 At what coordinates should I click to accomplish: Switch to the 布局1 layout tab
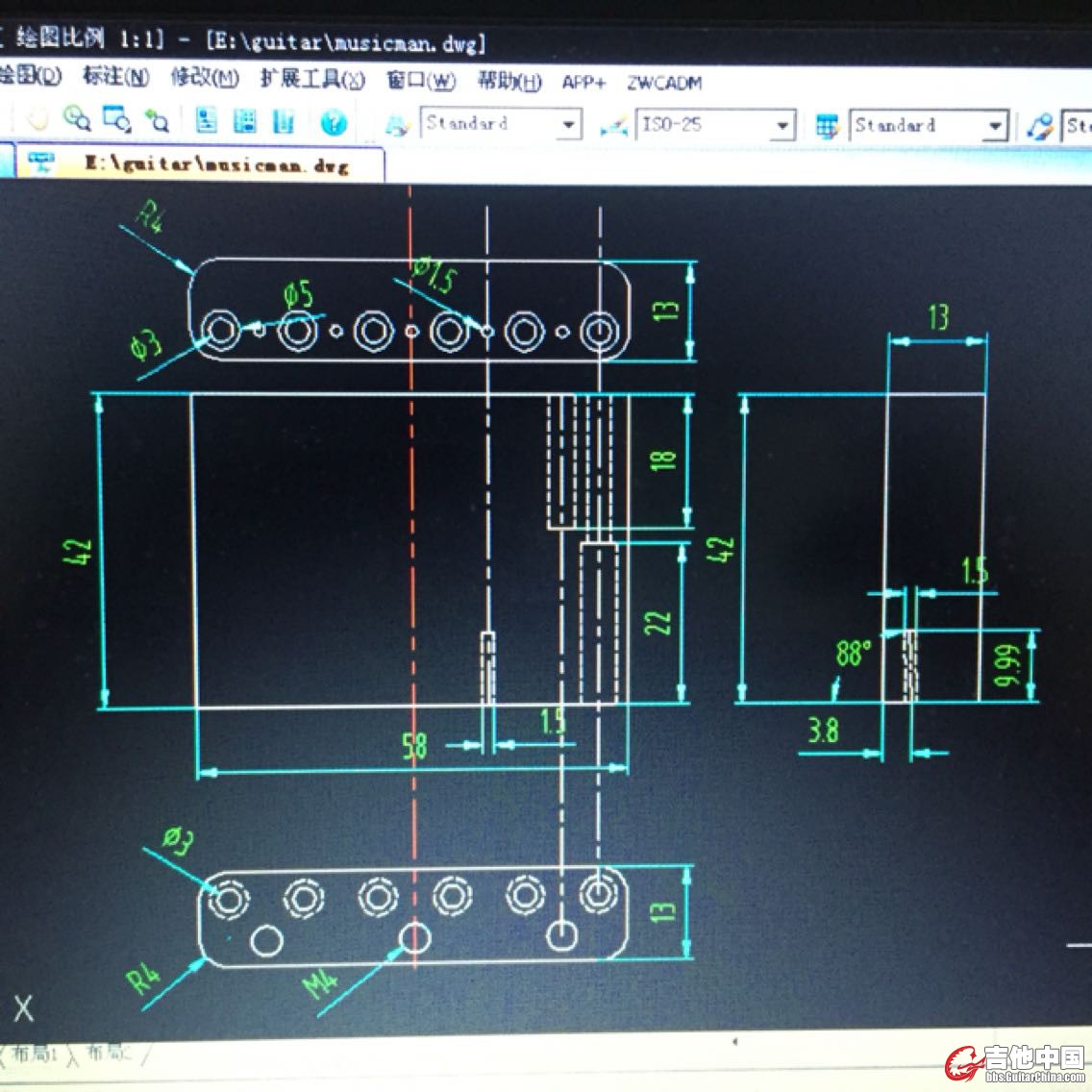(x=34, y=1054)
